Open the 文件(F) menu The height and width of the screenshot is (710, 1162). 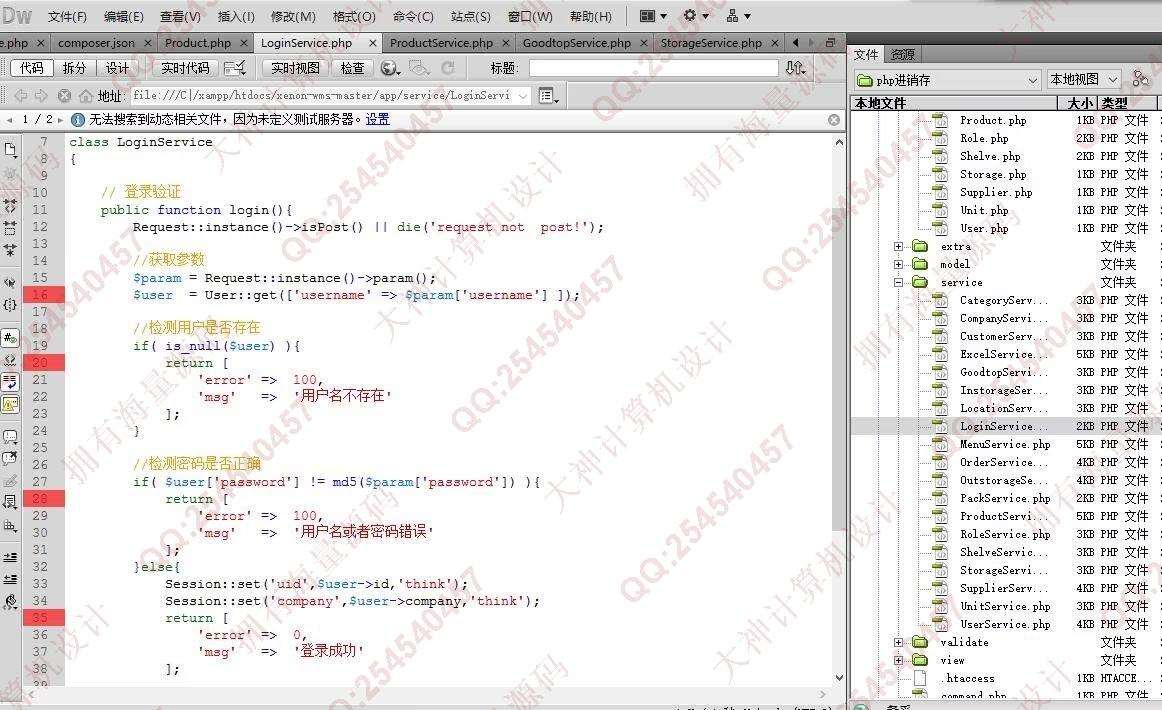[x=67, y=16]
